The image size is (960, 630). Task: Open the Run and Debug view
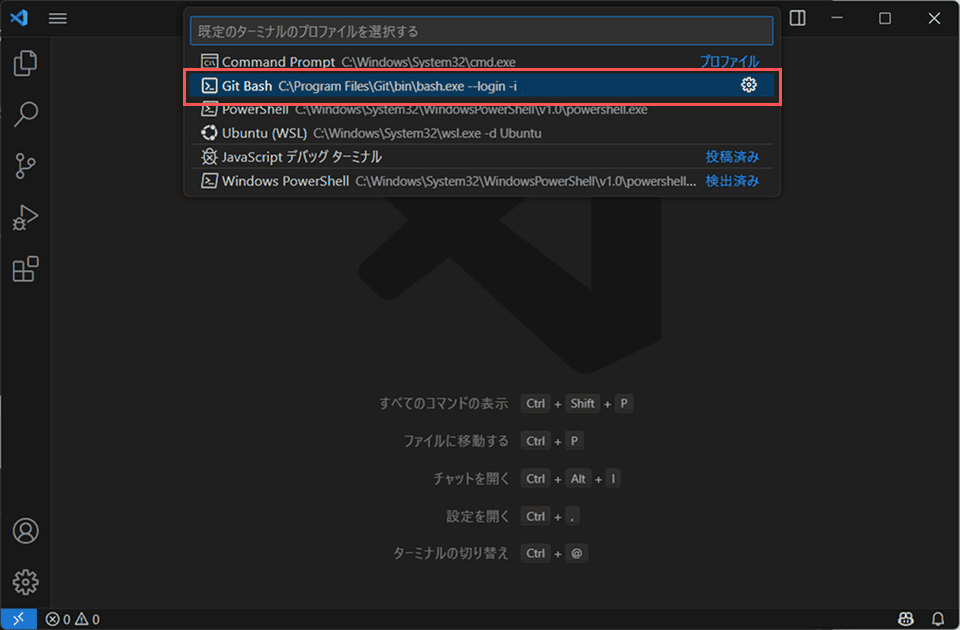tap(25, 217)
